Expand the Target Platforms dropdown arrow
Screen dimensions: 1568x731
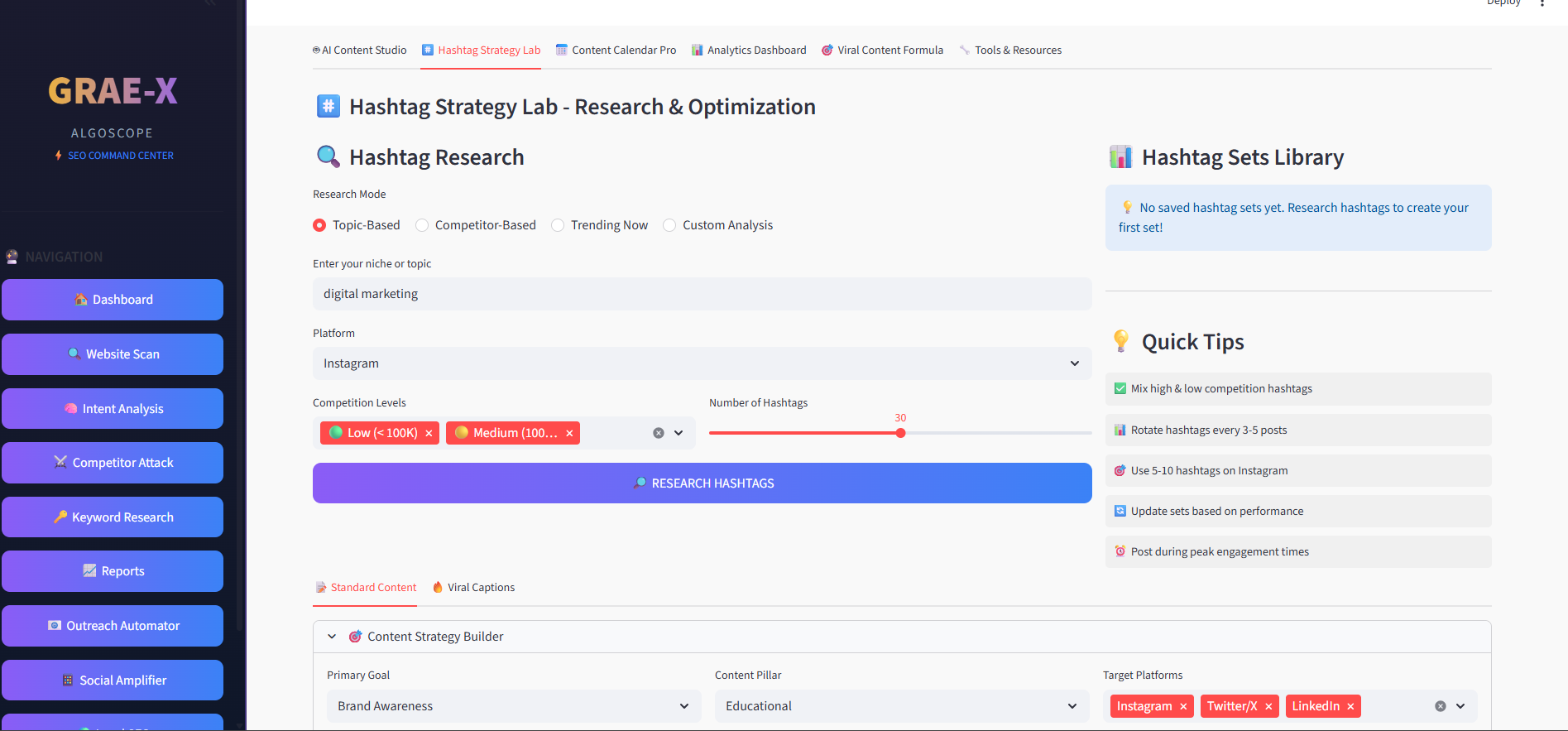coord(1460,706)
